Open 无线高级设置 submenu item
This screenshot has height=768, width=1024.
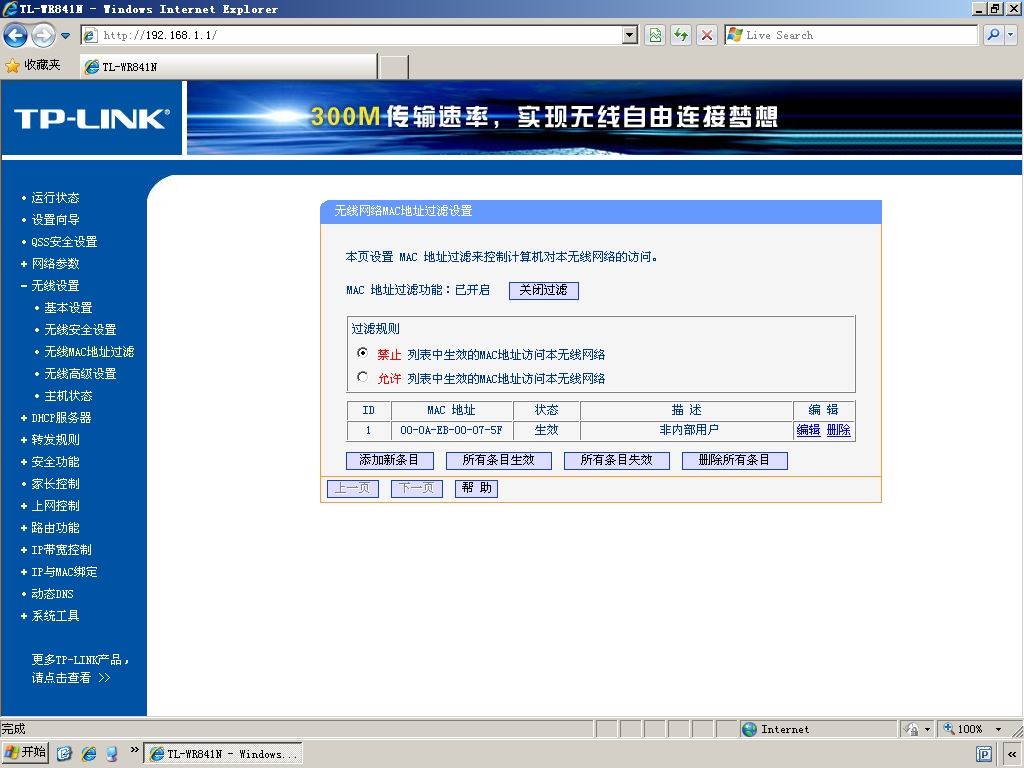pos(80,374)
